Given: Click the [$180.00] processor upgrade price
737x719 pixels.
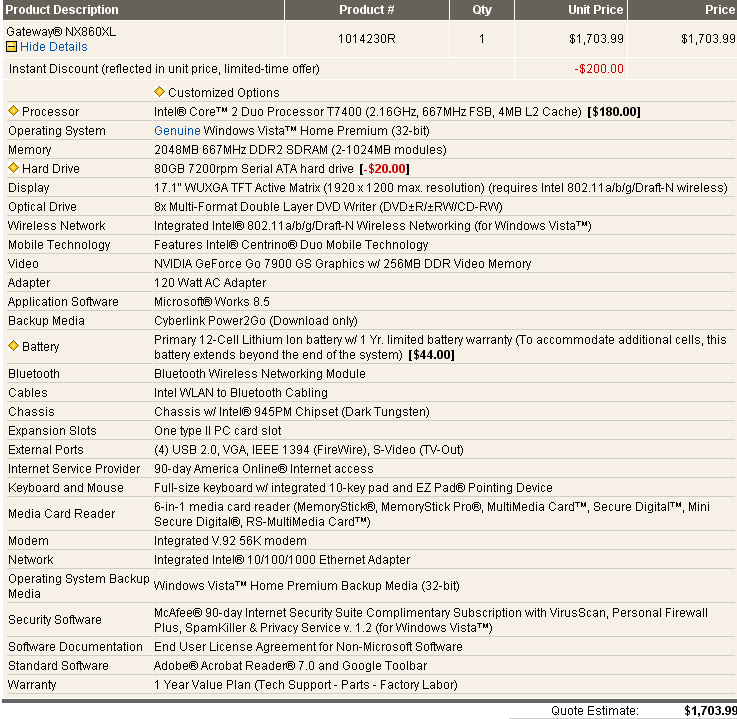Looking at the screenshot, I should (614, 112).
